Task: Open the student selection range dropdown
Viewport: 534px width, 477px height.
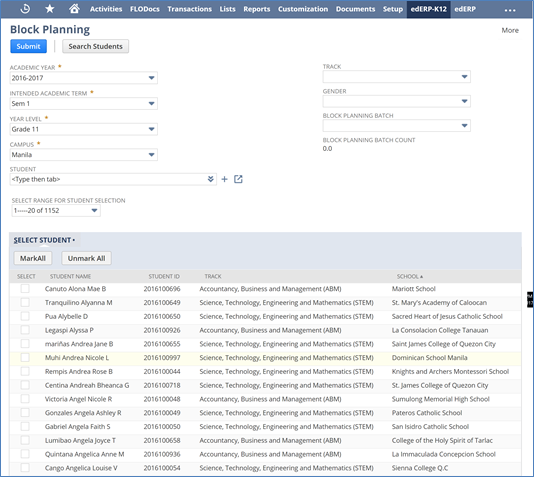Action: (56, 210)
